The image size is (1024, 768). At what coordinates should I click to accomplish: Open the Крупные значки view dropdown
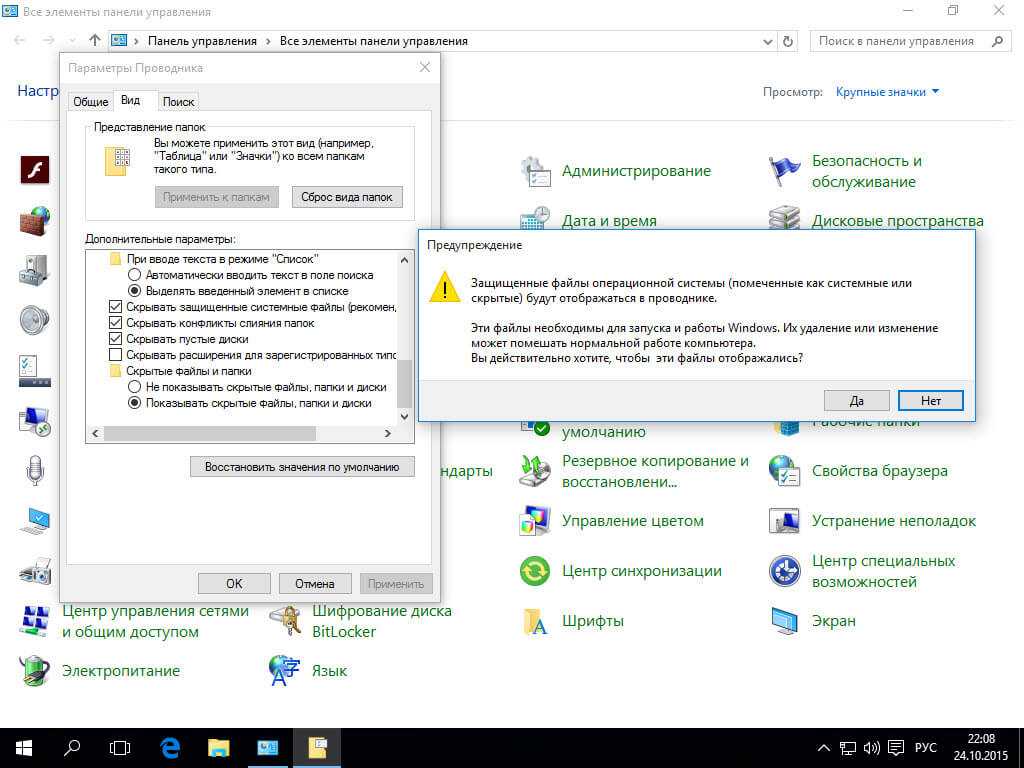[887, 92]
